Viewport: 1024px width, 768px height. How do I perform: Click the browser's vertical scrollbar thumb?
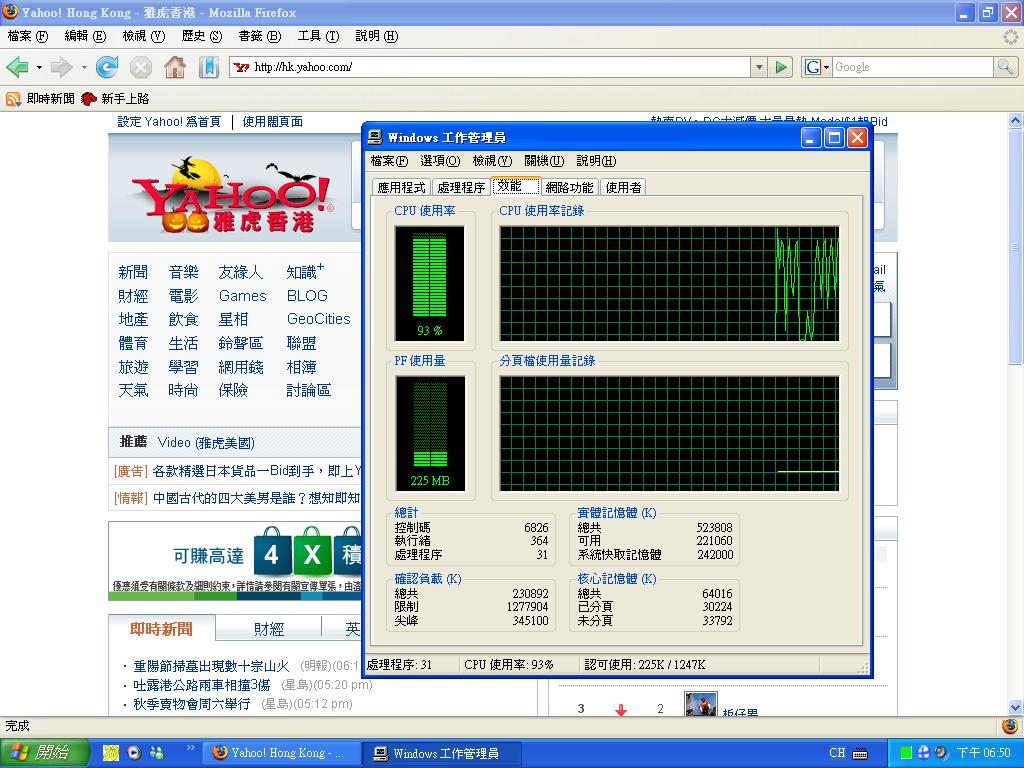point(1016,240)
